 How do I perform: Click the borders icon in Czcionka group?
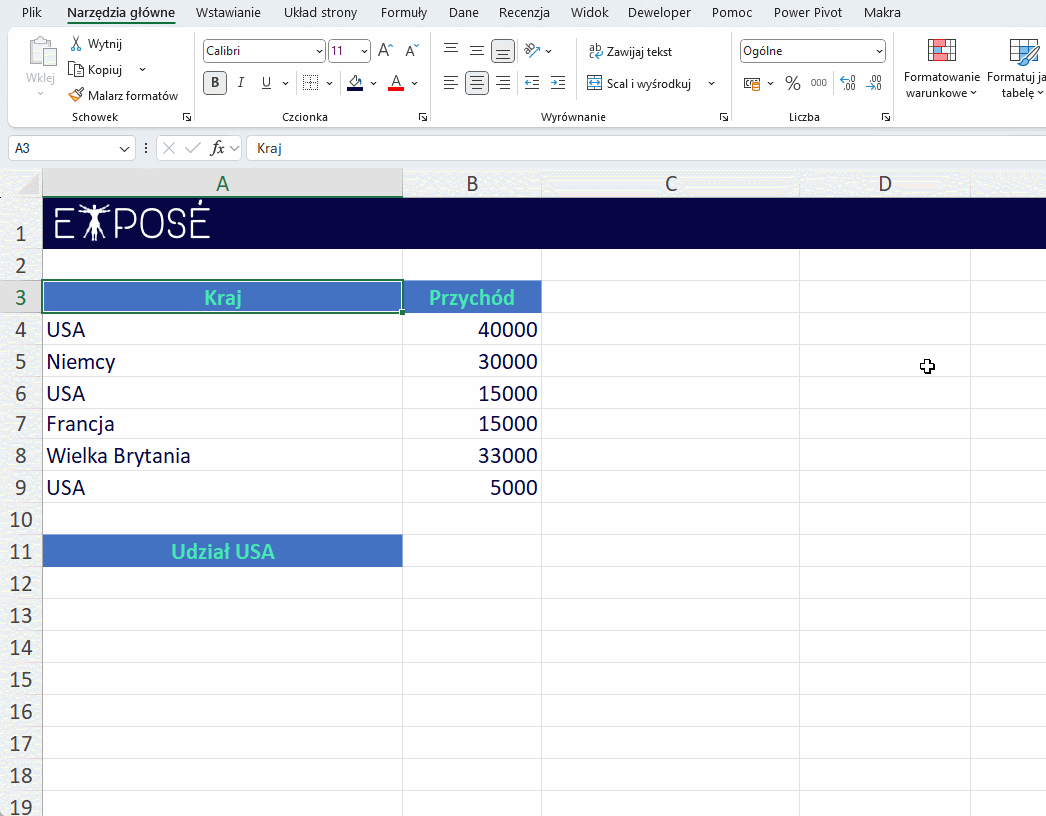310,83
